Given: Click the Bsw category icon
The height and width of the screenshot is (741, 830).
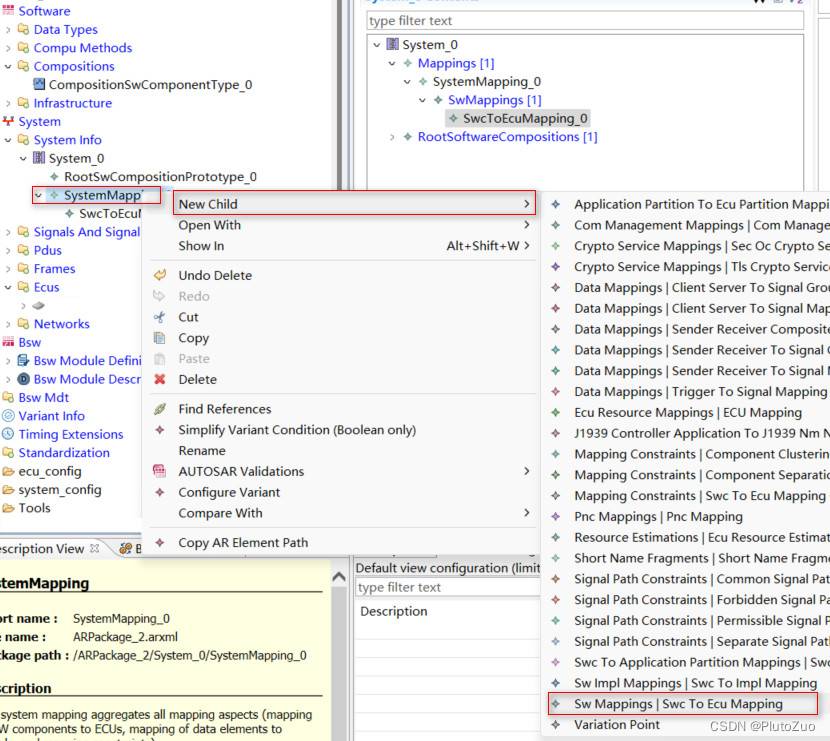Looking at the screenshot, I should pos(8,342).
